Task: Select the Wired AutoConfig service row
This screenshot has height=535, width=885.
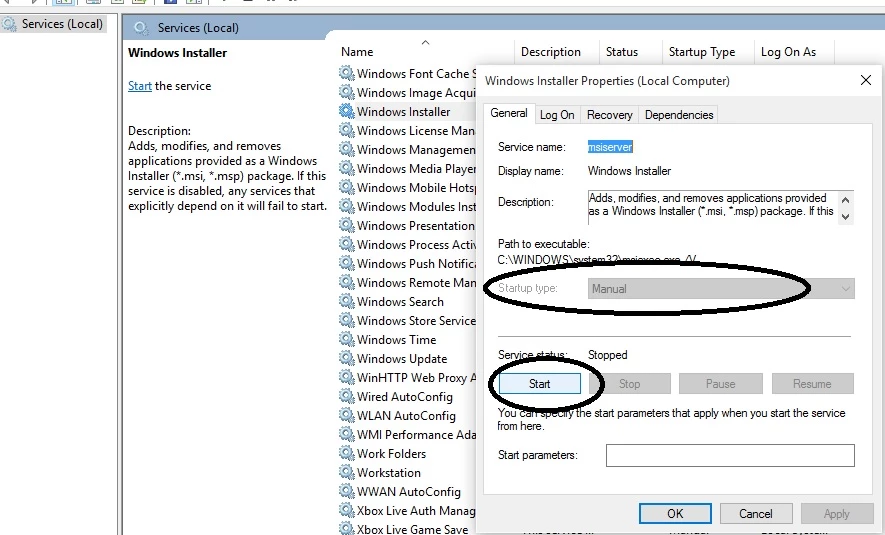Action: [x=405, y=397]
